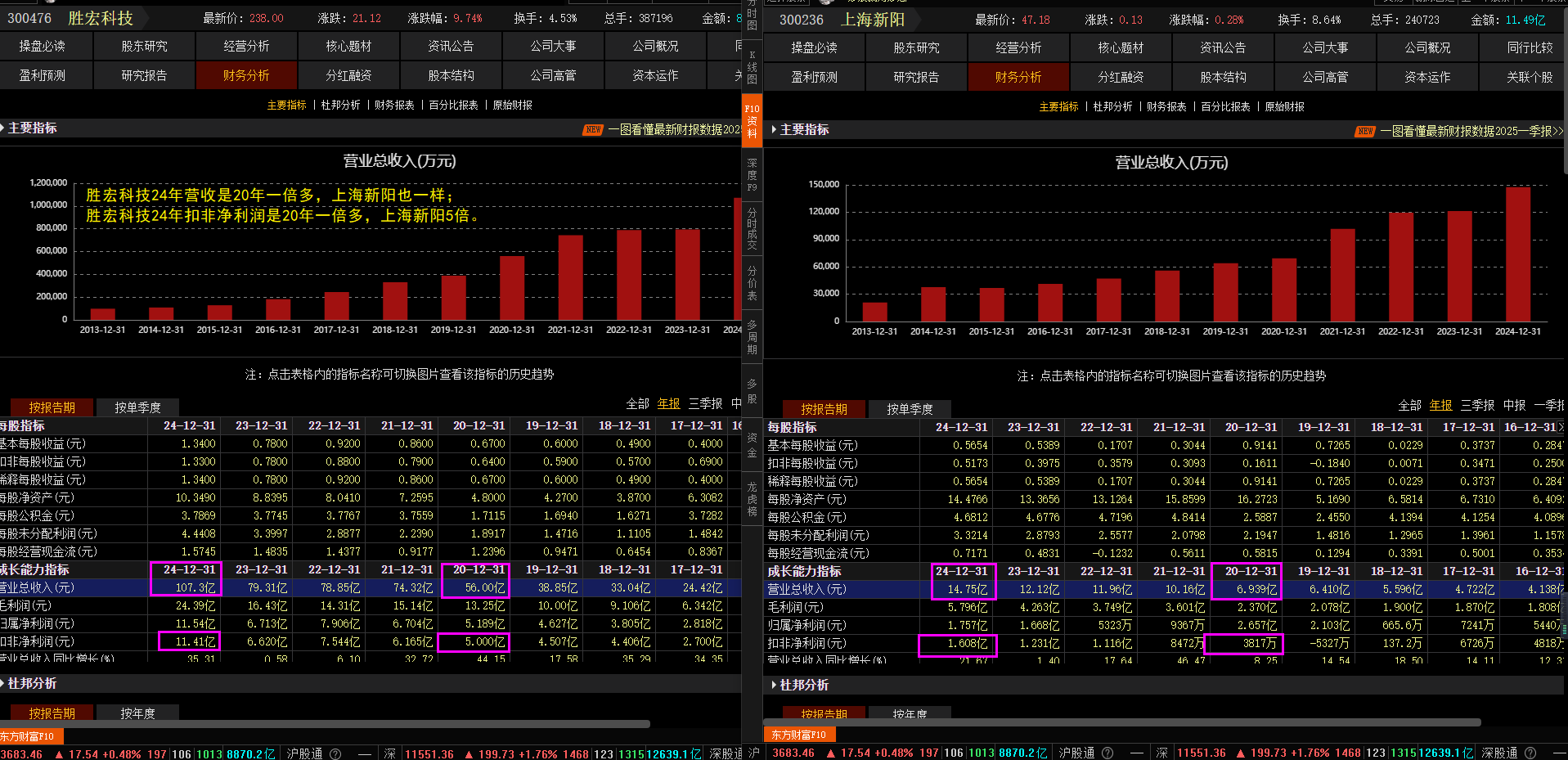The image size is (1568, 760).
Task: Click 毛利润(元) row label in right table
Action: pos(795,607)
